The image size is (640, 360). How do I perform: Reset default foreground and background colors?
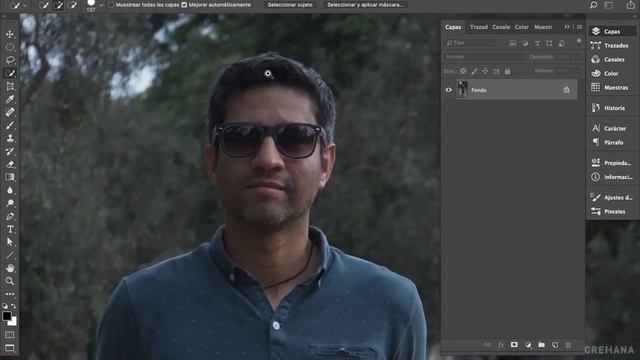pos(5,306)
